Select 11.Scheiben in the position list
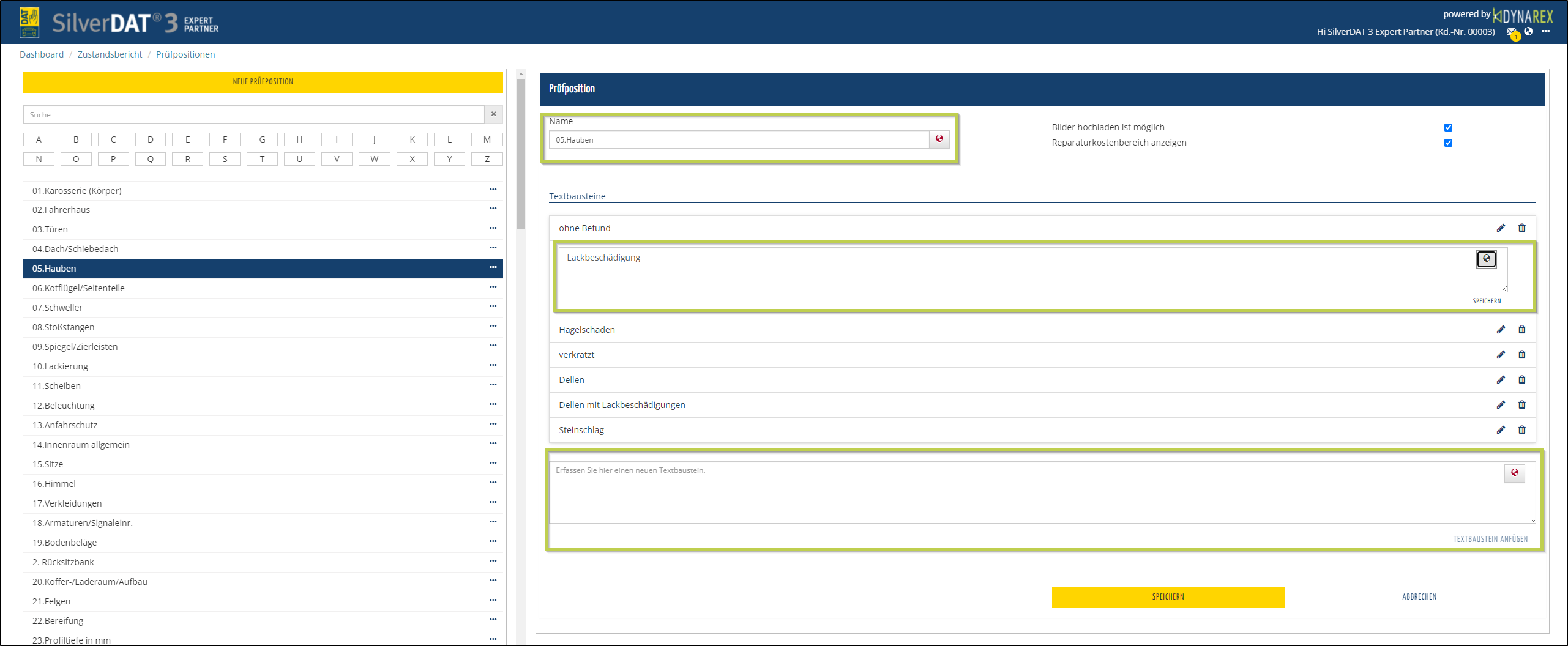1568x646 pixels. pyautogui.click(x=56, y=386)
